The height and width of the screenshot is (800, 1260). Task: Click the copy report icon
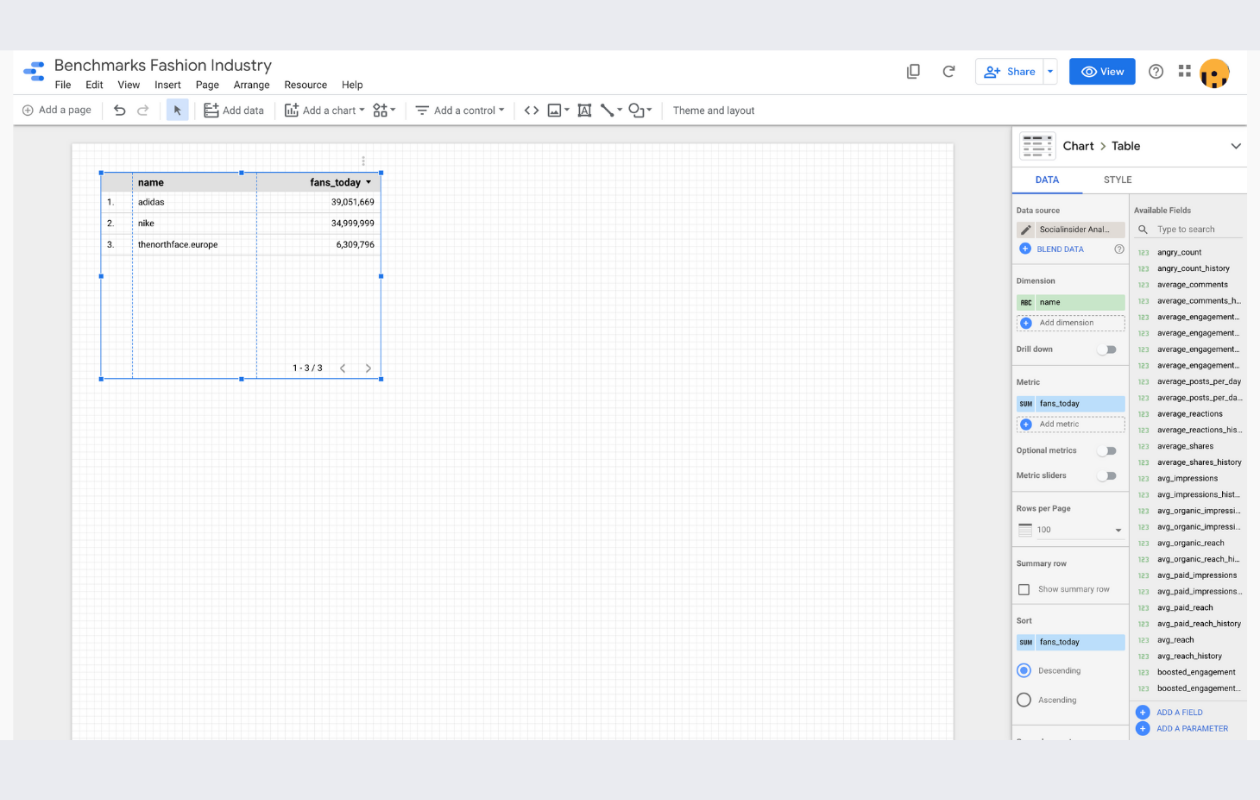tap(913, 71)
